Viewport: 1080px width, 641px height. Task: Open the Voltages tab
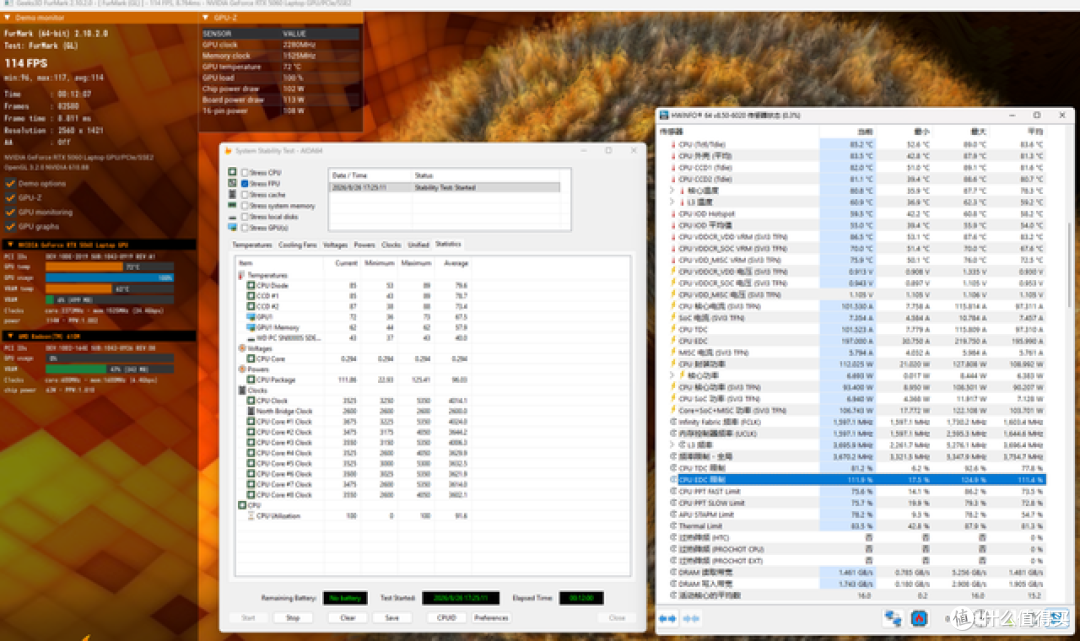point(335,244)
